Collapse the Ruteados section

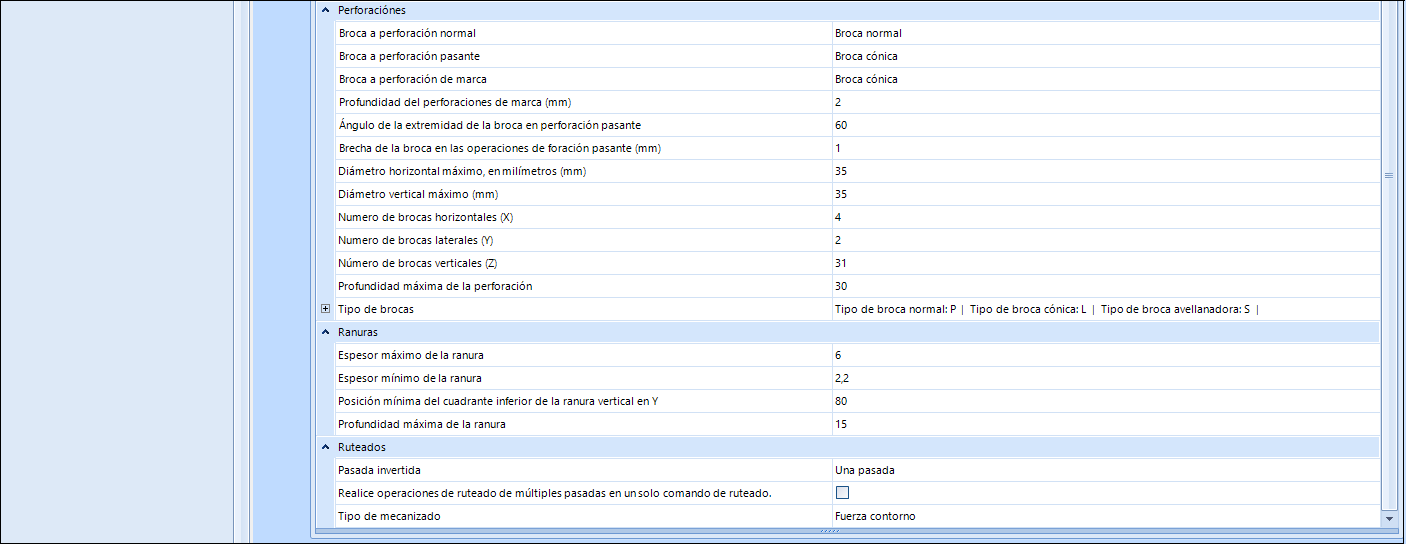point(325,447)
